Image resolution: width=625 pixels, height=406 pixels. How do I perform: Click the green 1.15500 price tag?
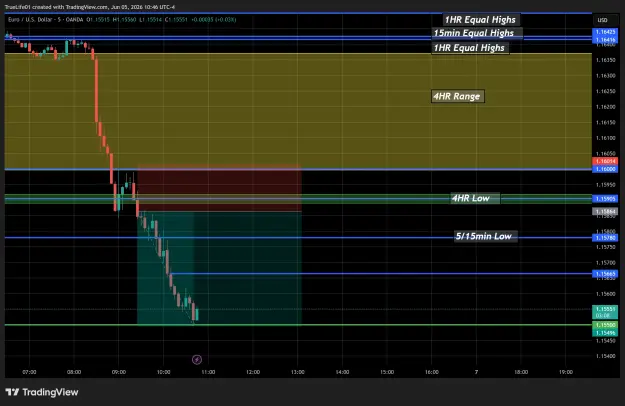pyautogui.click(x=605, y=325)
